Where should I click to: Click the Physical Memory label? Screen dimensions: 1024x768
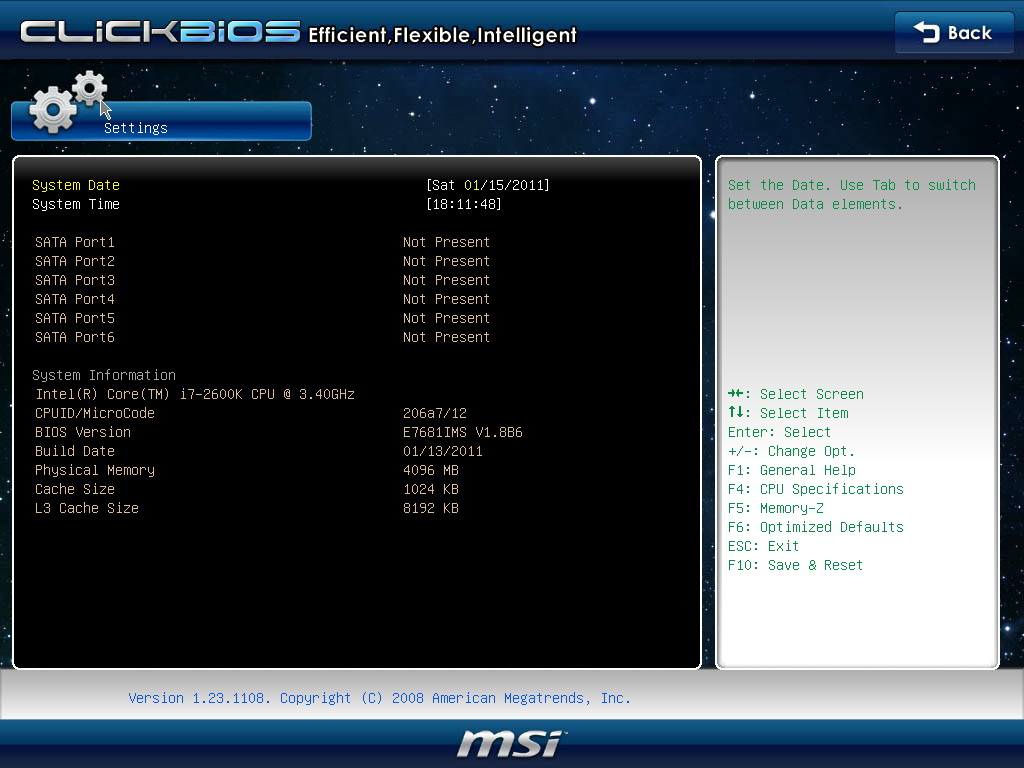tap(95, 471)
